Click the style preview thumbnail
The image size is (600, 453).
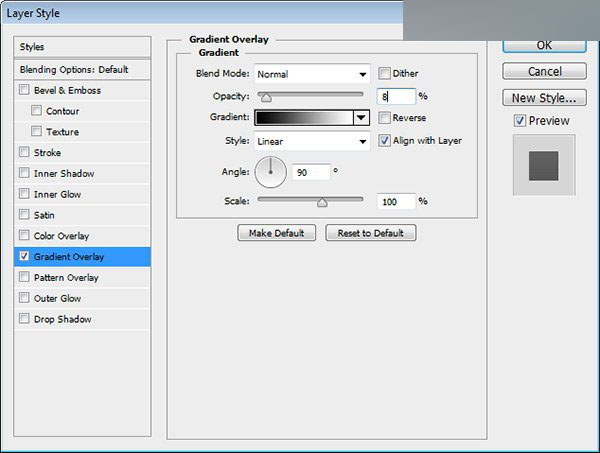(544, 165)
